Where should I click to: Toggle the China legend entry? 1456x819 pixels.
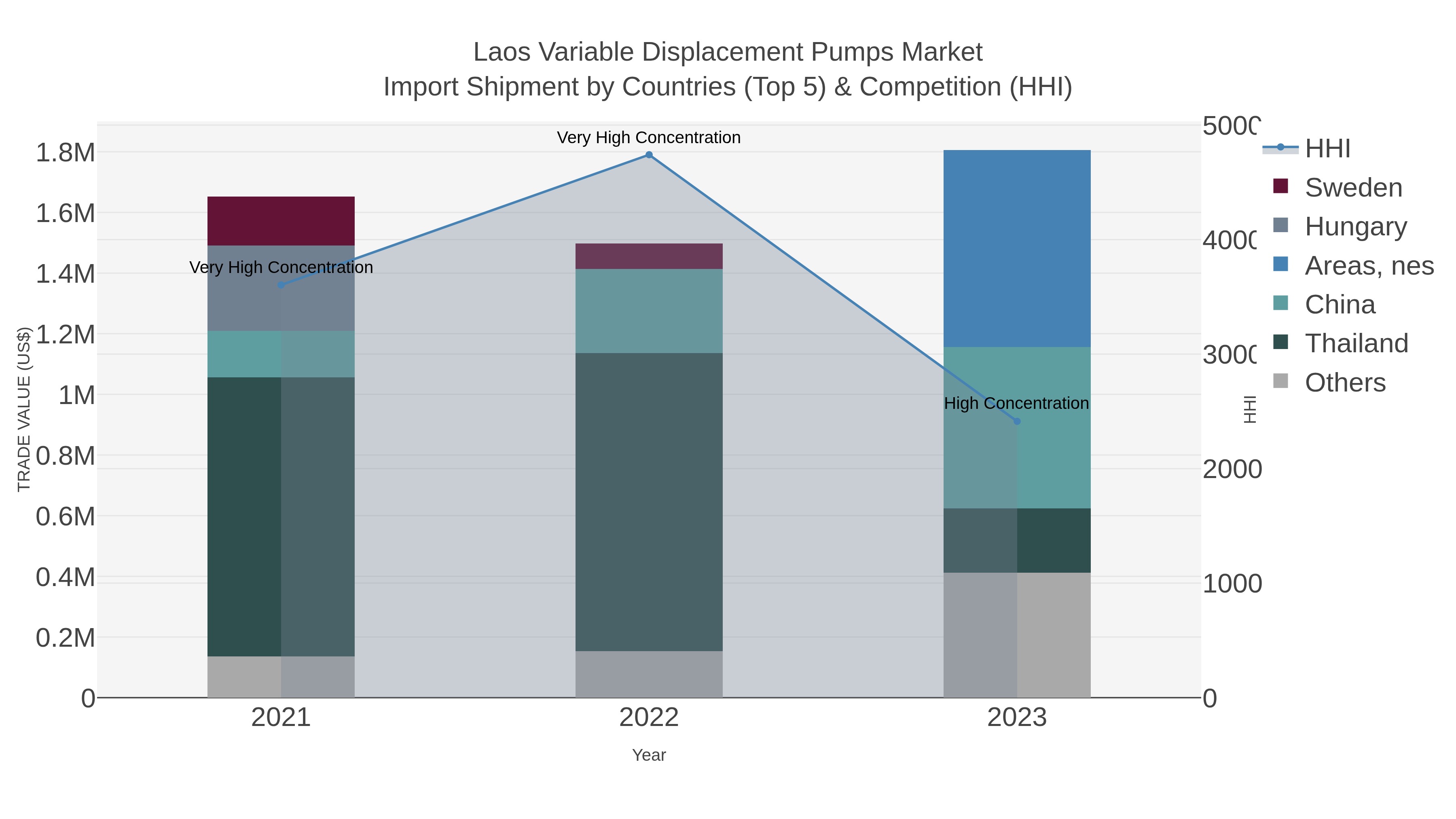tap(1324, 304)
